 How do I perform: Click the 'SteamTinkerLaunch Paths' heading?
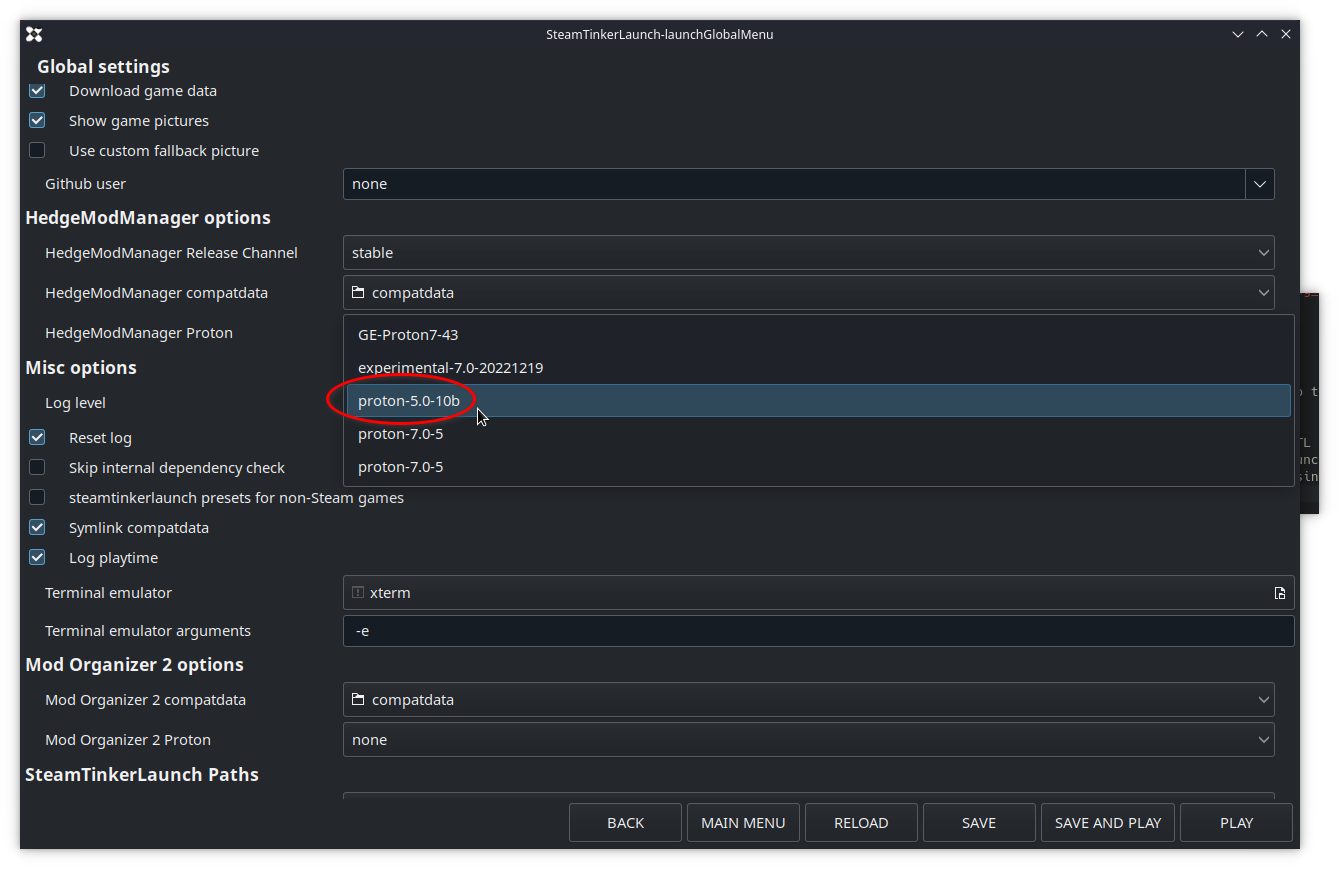click(142, 775)
